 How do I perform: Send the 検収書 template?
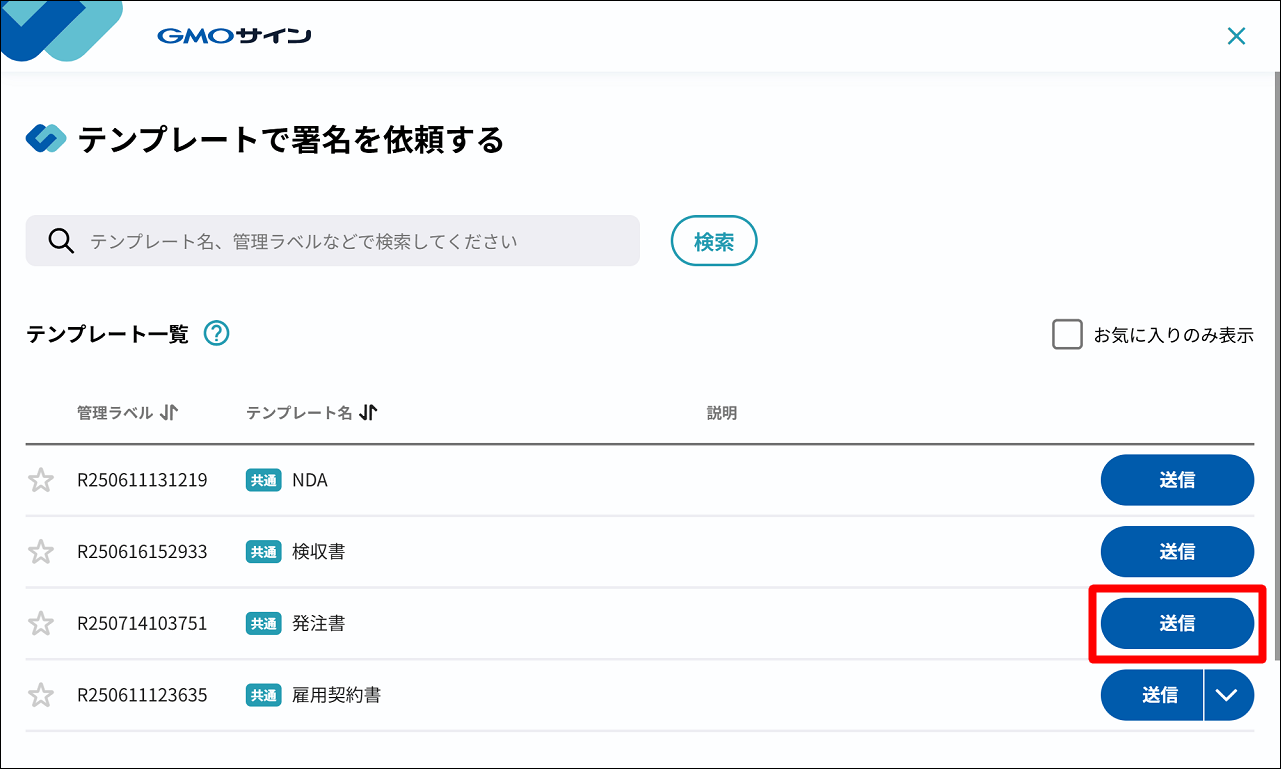point(1177,552)
